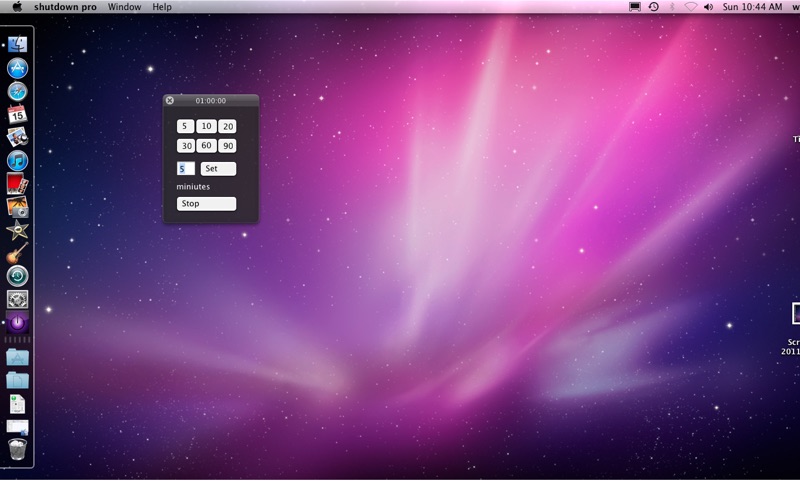The image size is (800, 500).
Task: Set timer with the 5 preset button
Action: 185,126
